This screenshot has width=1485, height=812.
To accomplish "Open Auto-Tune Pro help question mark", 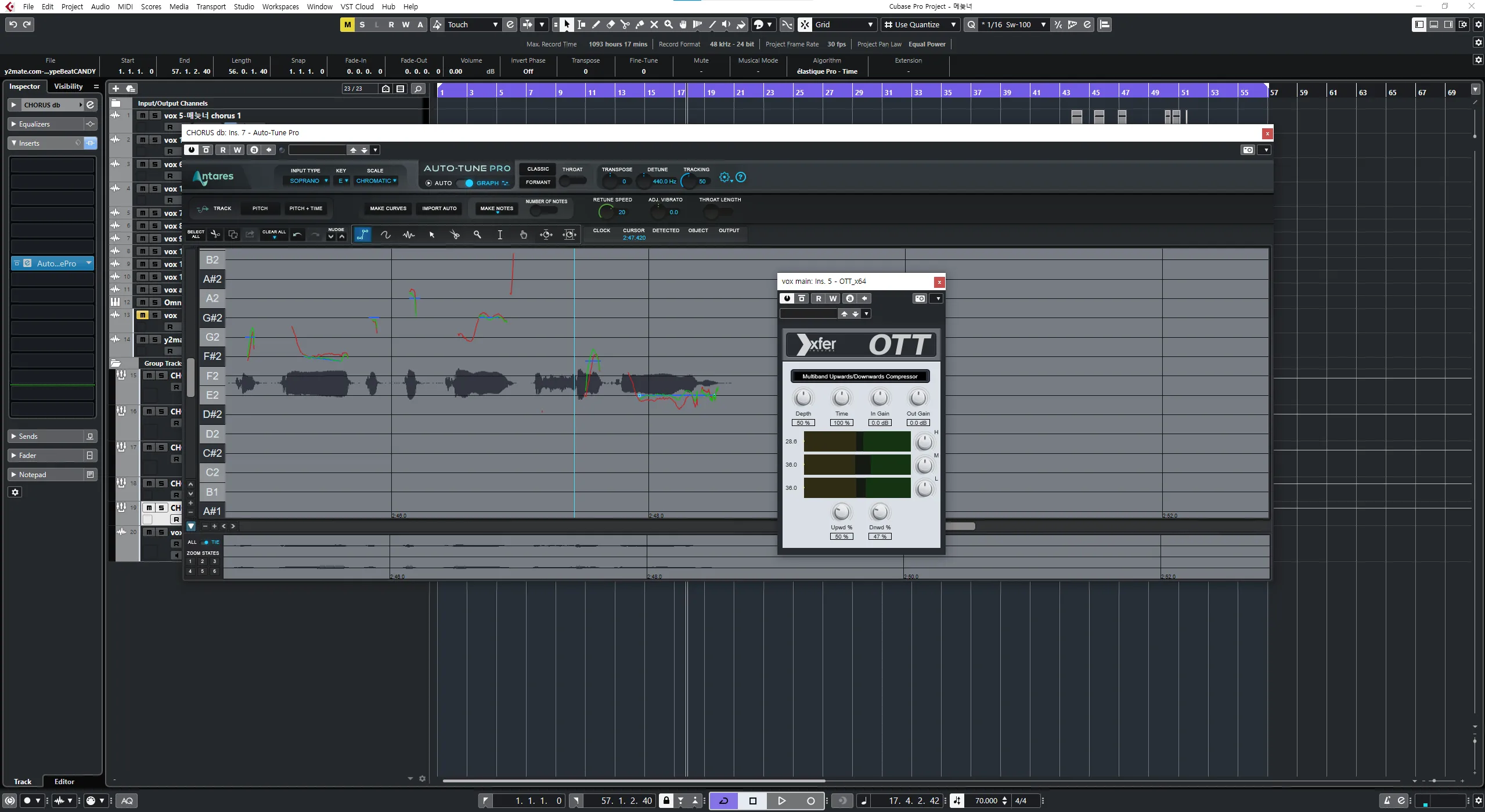I will [741, 178].
